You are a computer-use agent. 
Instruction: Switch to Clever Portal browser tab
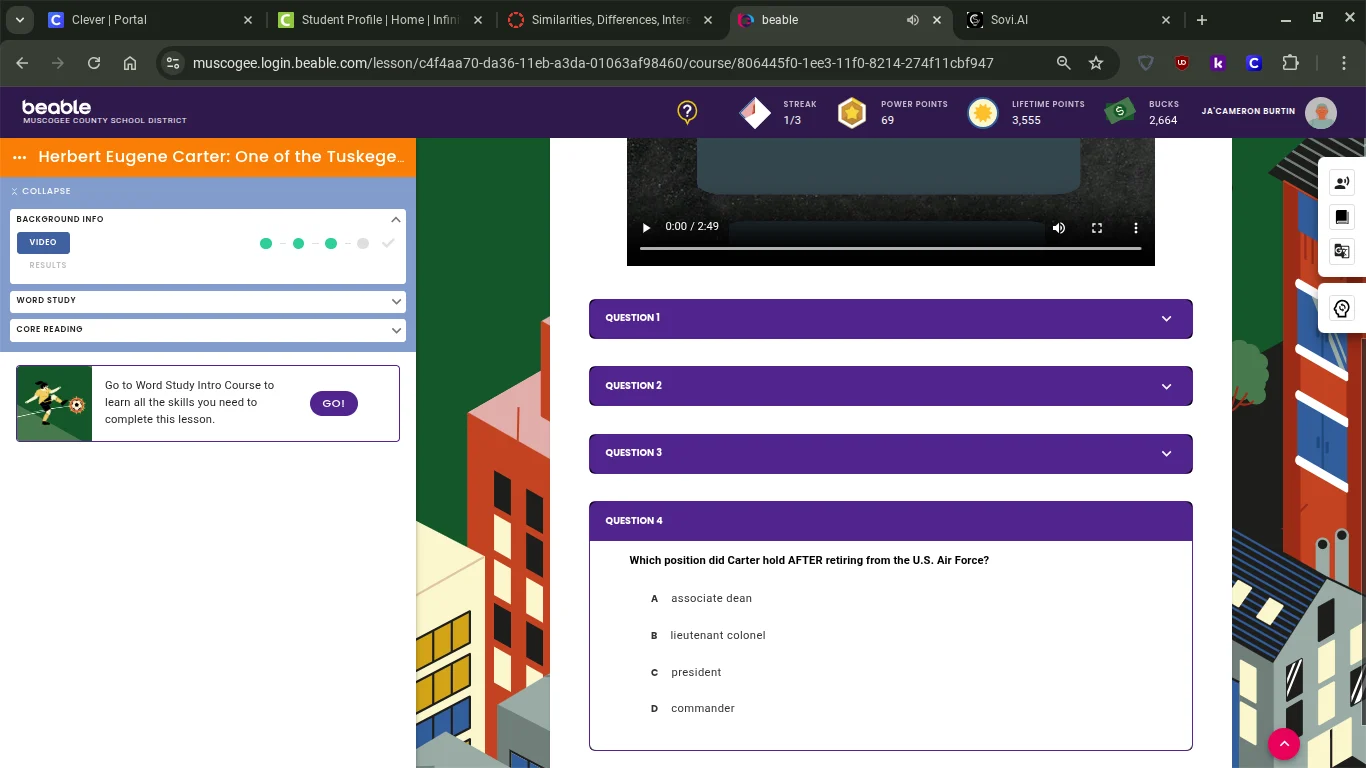(150, 20)
